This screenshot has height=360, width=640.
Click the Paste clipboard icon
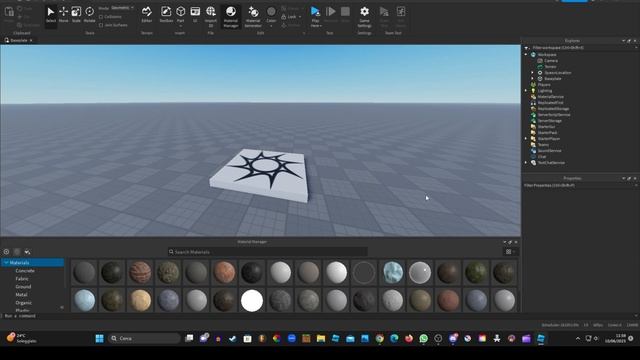pyautogui.click(x=9, y=12)
